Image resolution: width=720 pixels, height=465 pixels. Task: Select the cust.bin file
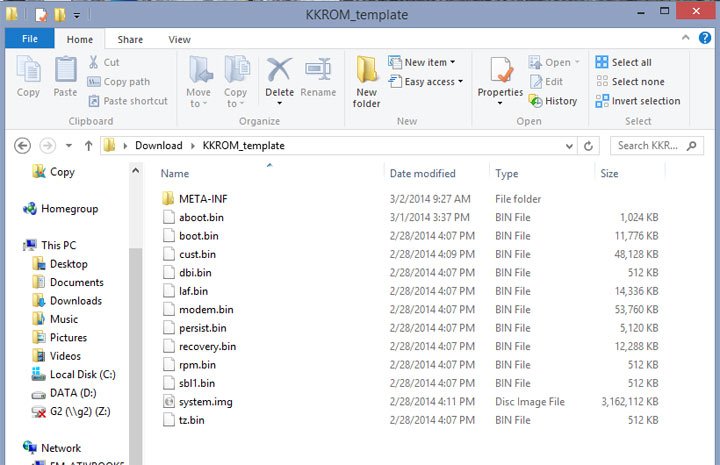pos(197,254)
